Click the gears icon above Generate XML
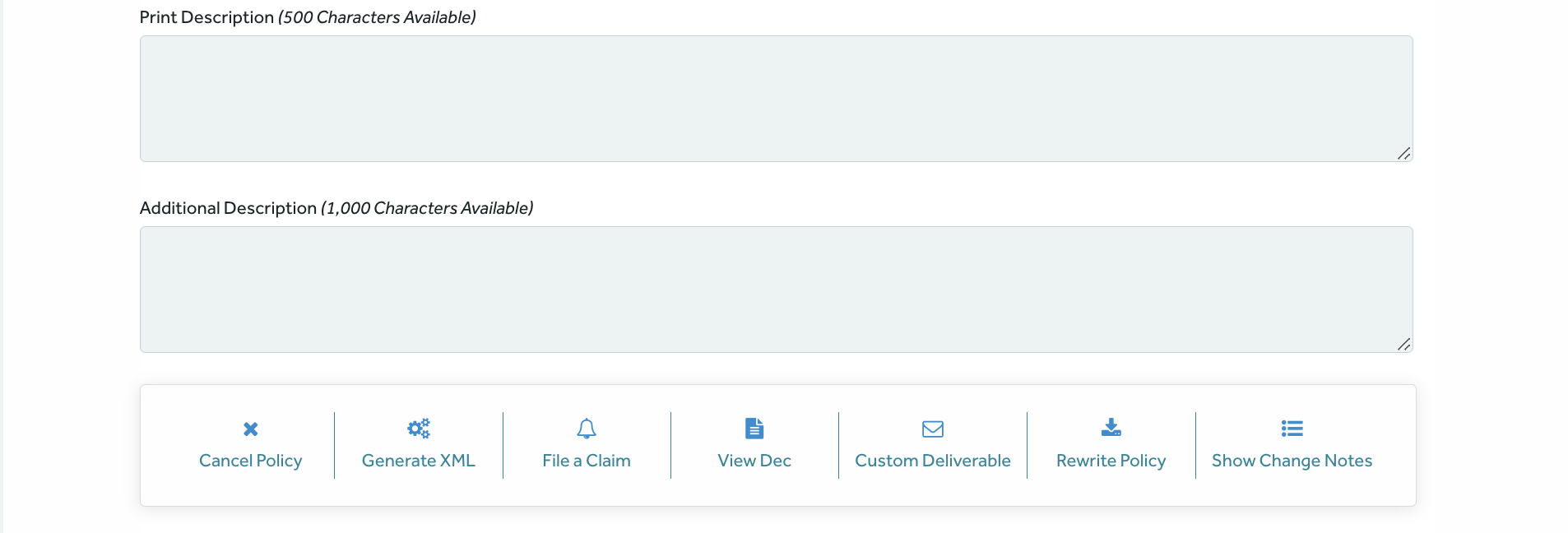 coord(419,428)
